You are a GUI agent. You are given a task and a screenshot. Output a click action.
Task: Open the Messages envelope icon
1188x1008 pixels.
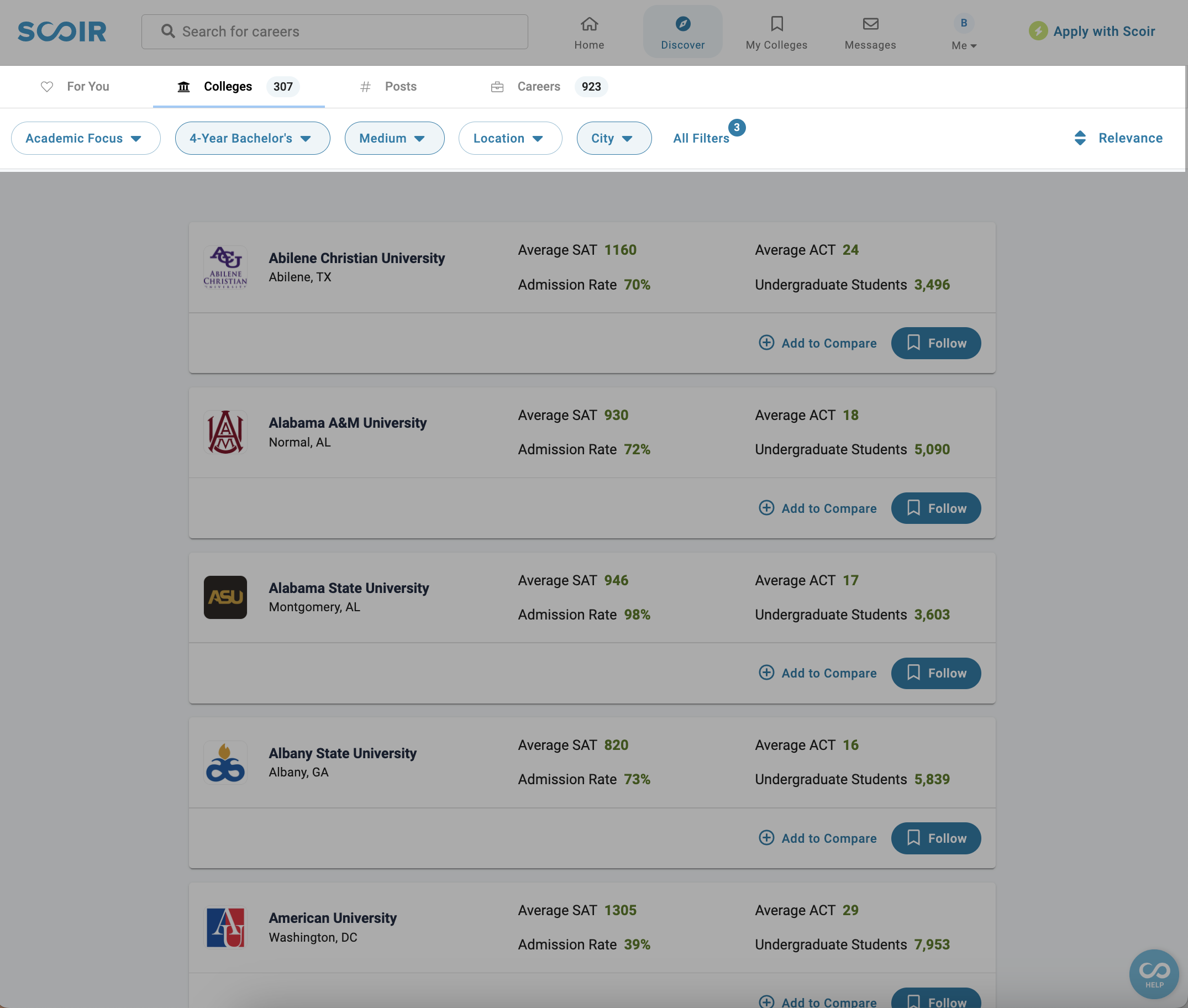(870, 23)
